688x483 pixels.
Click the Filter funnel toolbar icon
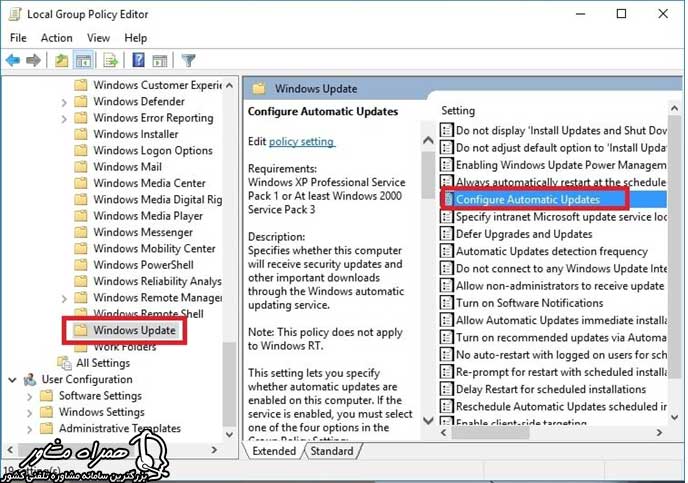click(188, 60)
